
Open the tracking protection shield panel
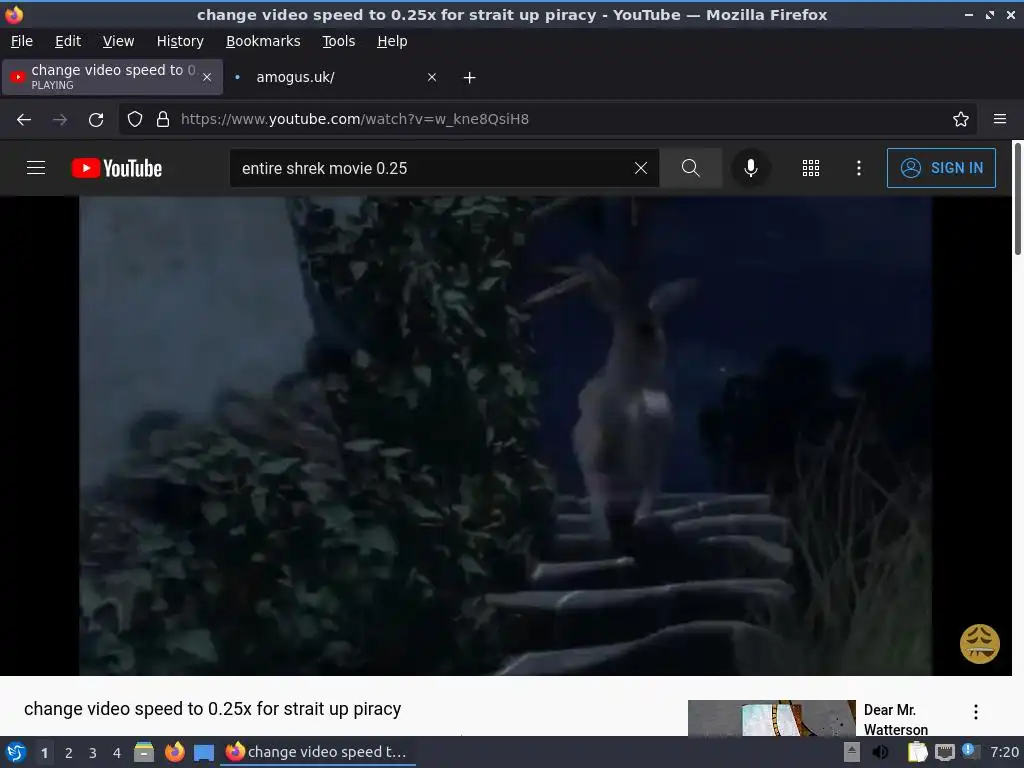tap(135, 119)
